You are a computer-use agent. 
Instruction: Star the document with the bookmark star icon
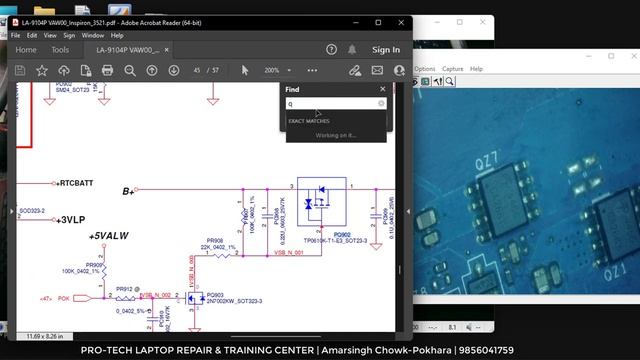point(42,70)
